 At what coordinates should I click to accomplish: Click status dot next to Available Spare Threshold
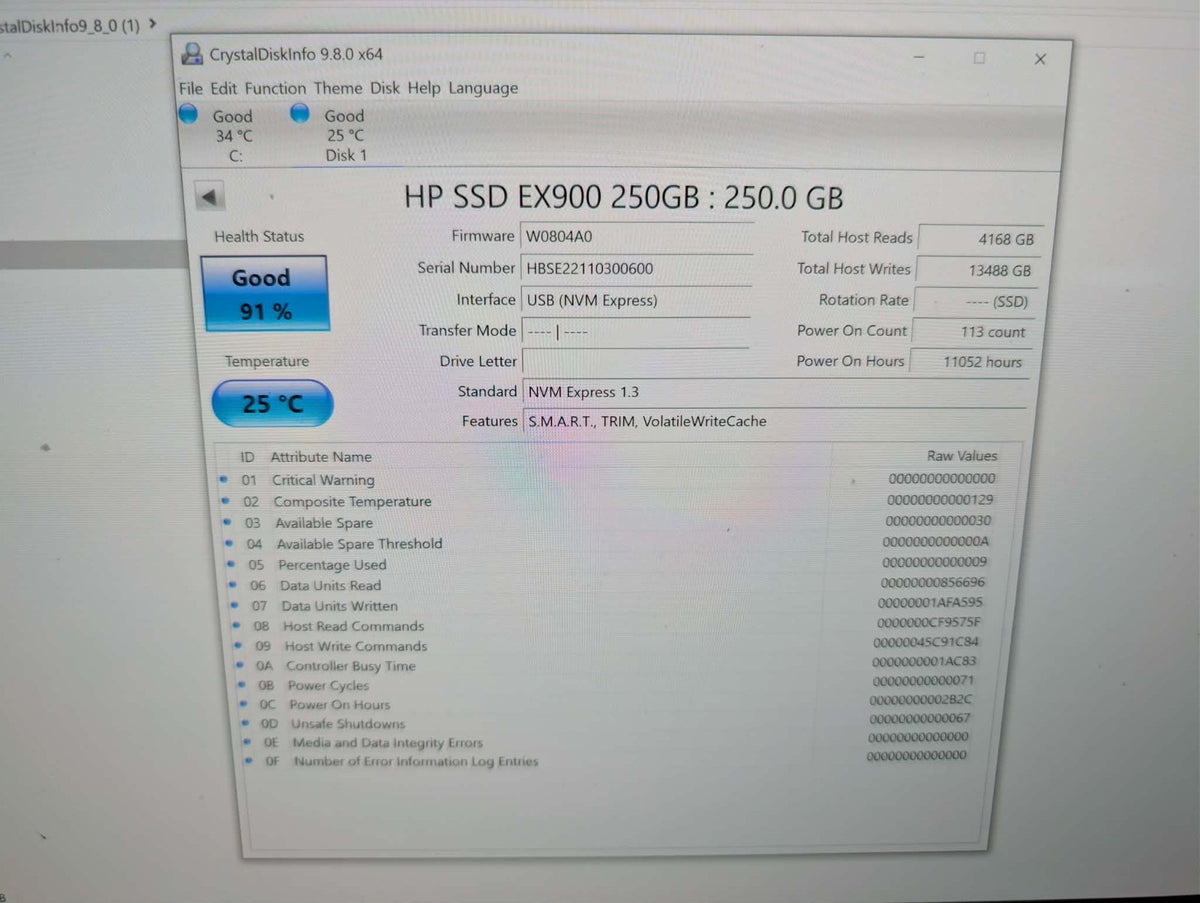click(229, 544)
